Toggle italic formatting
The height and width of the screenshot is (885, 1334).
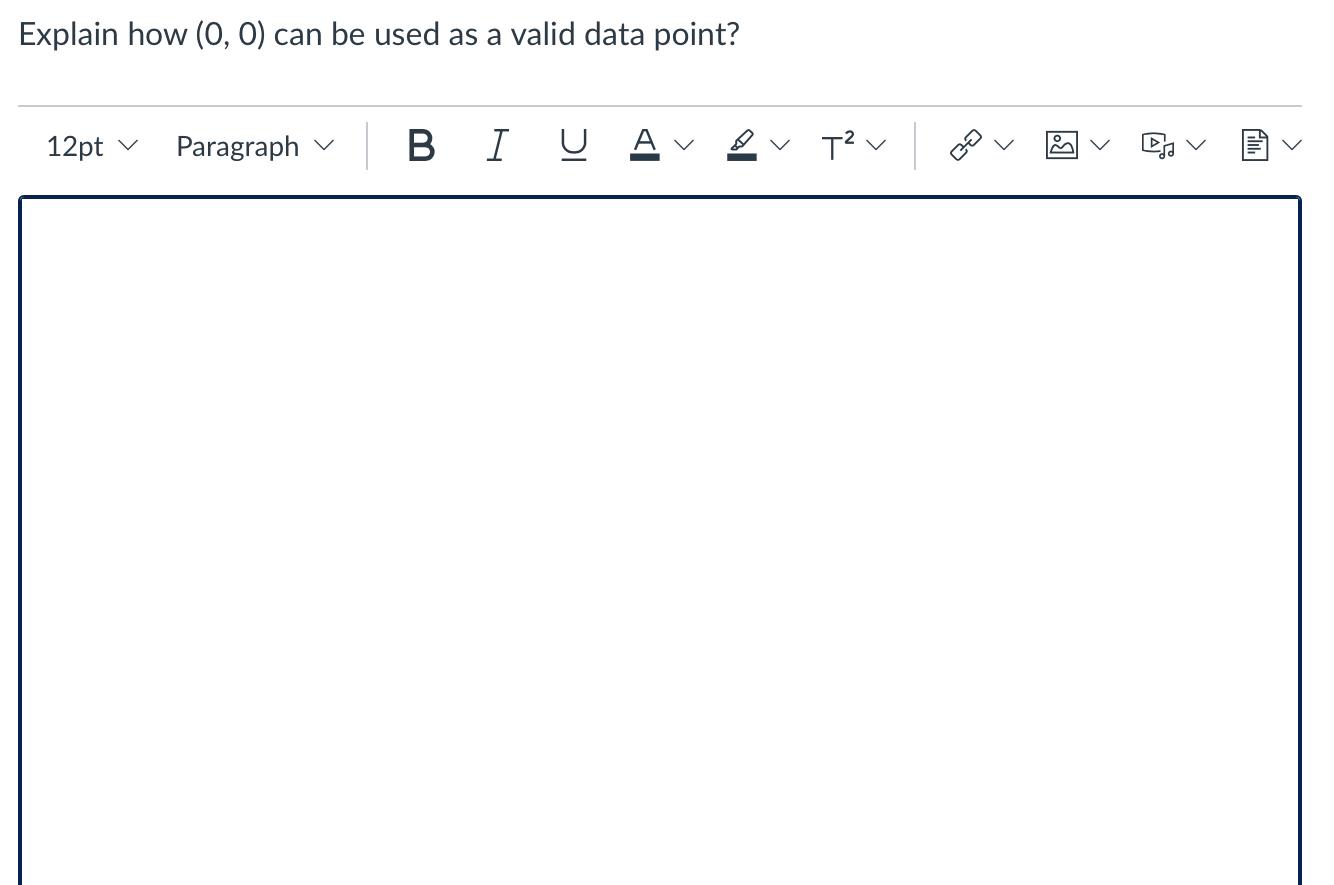[497, 146]
